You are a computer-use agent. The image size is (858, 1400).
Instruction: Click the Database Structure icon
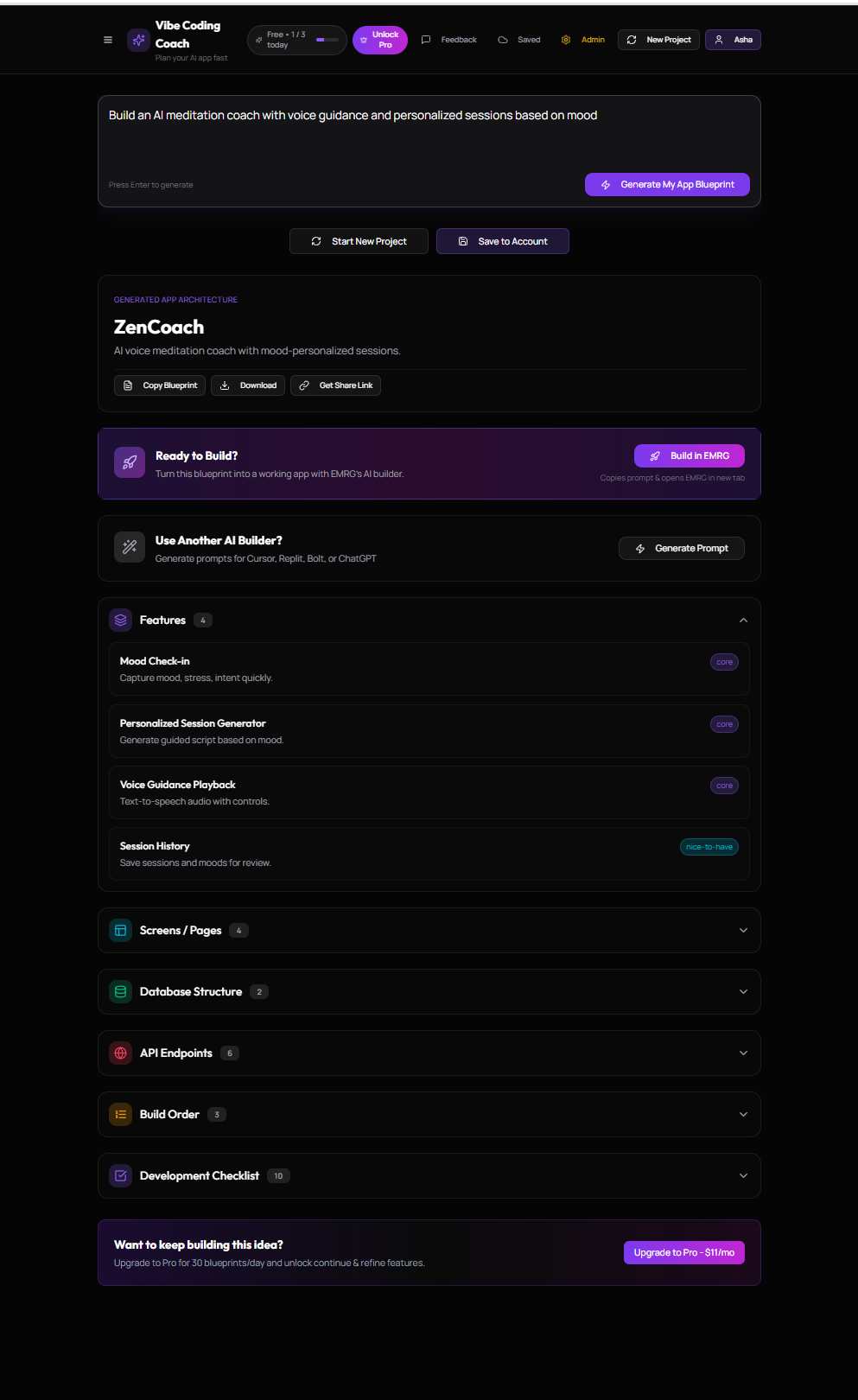point(121,992)
